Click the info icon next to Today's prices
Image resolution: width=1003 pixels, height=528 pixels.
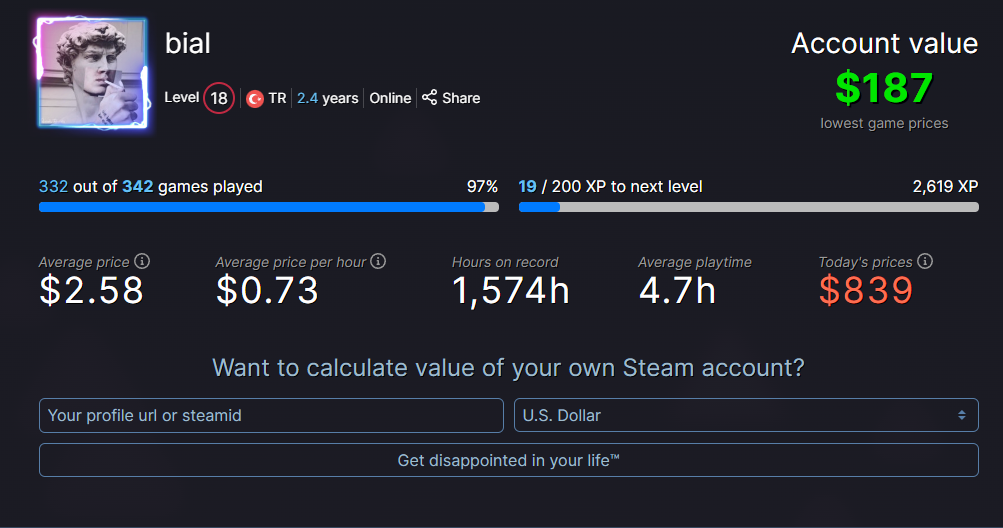(x=925, y=261)
